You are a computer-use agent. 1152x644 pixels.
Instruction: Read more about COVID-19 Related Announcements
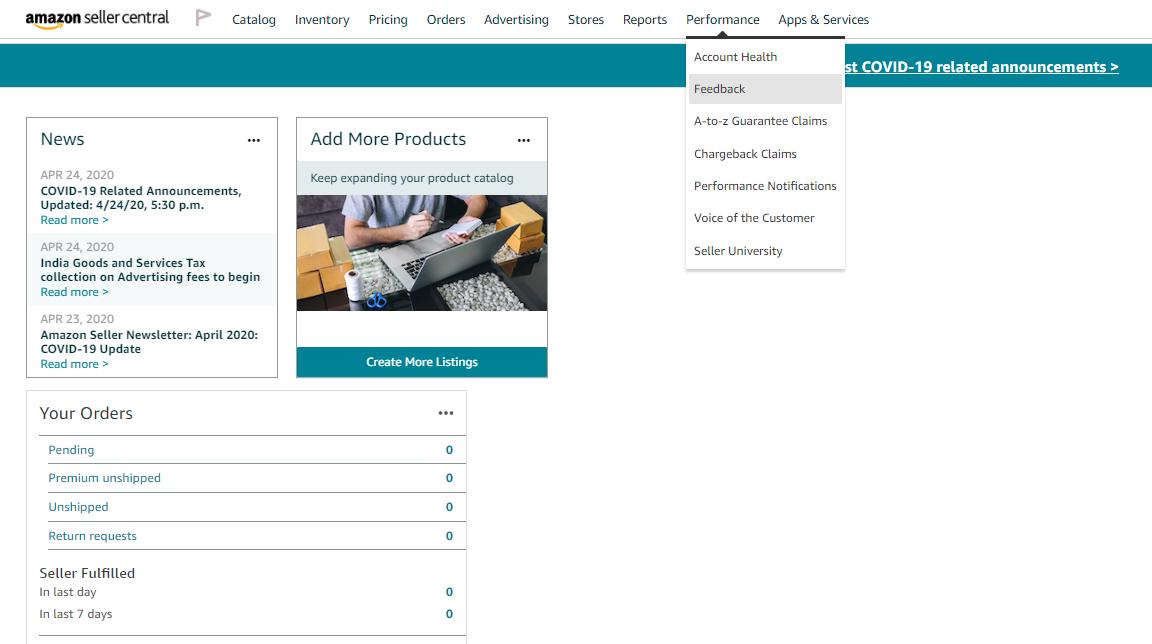[74, 220]
